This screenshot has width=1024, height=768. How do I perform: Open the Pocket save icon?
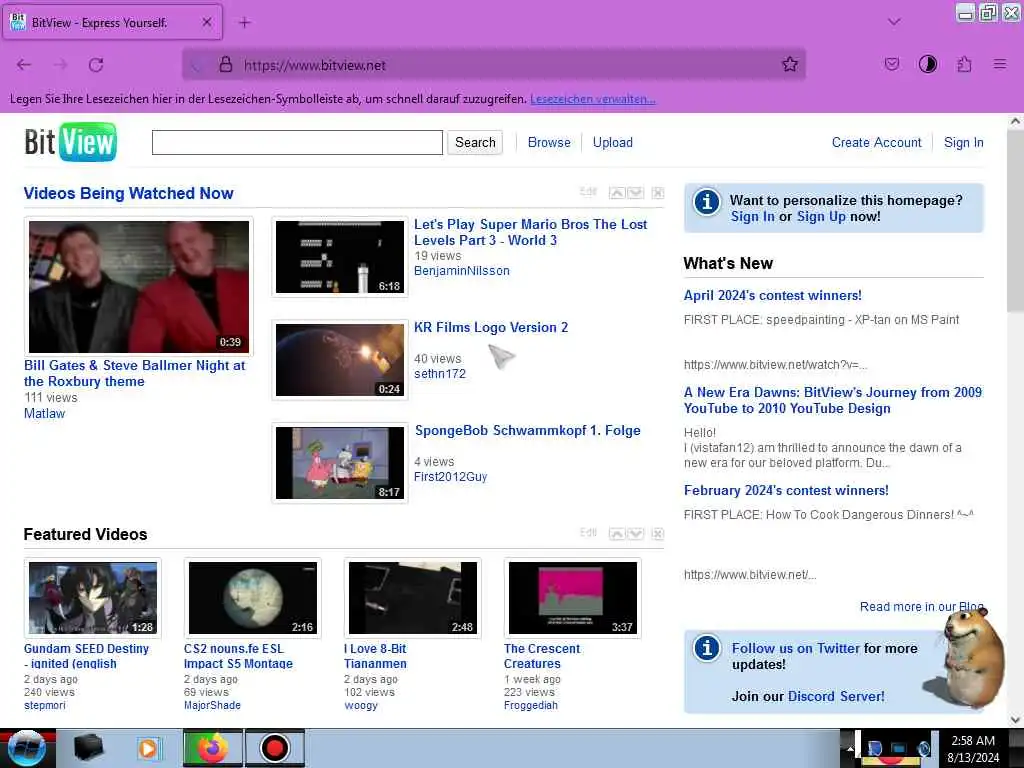[x=891, y=64]
